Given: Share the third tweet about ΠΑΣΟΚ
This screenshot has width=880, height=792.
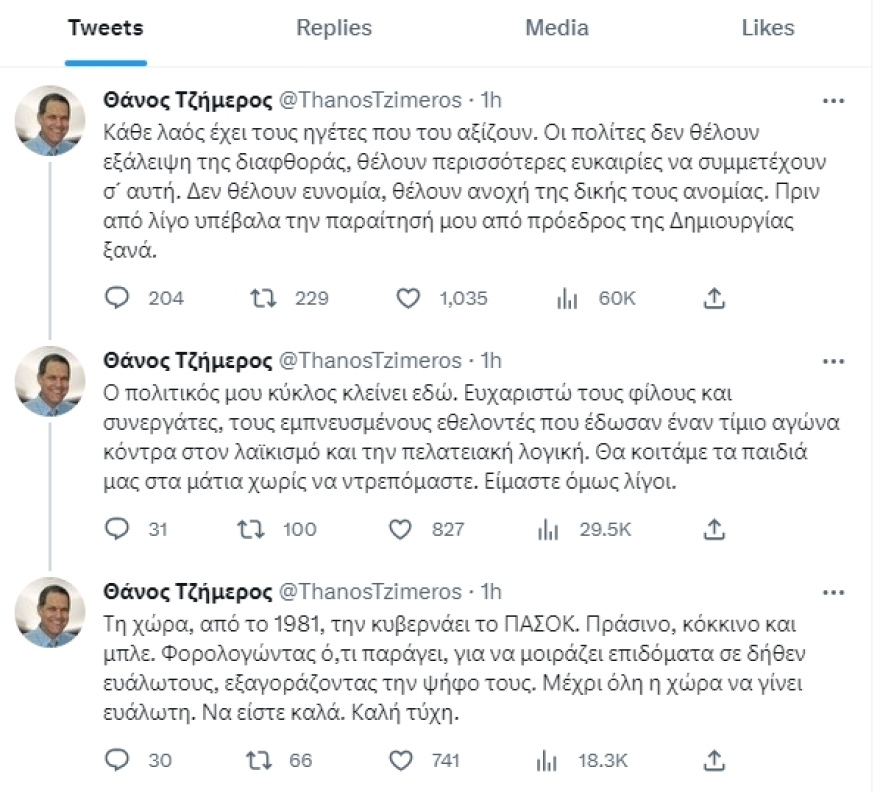Looking at the screenshot, I should point(714,761).
